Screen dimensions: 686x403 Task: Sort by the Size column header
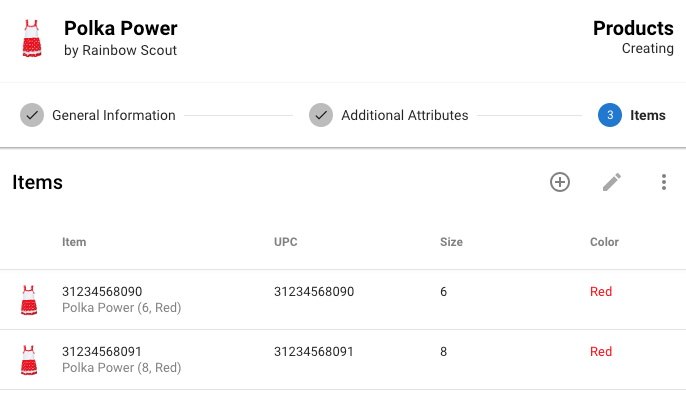[x=452, y=242]
